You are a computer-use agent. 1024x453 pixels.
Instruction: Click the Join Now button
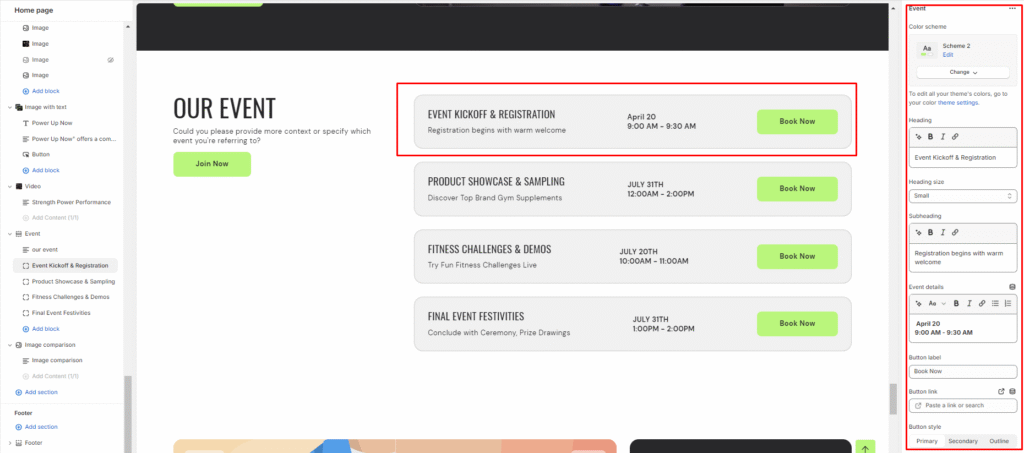tap(212, 164)
